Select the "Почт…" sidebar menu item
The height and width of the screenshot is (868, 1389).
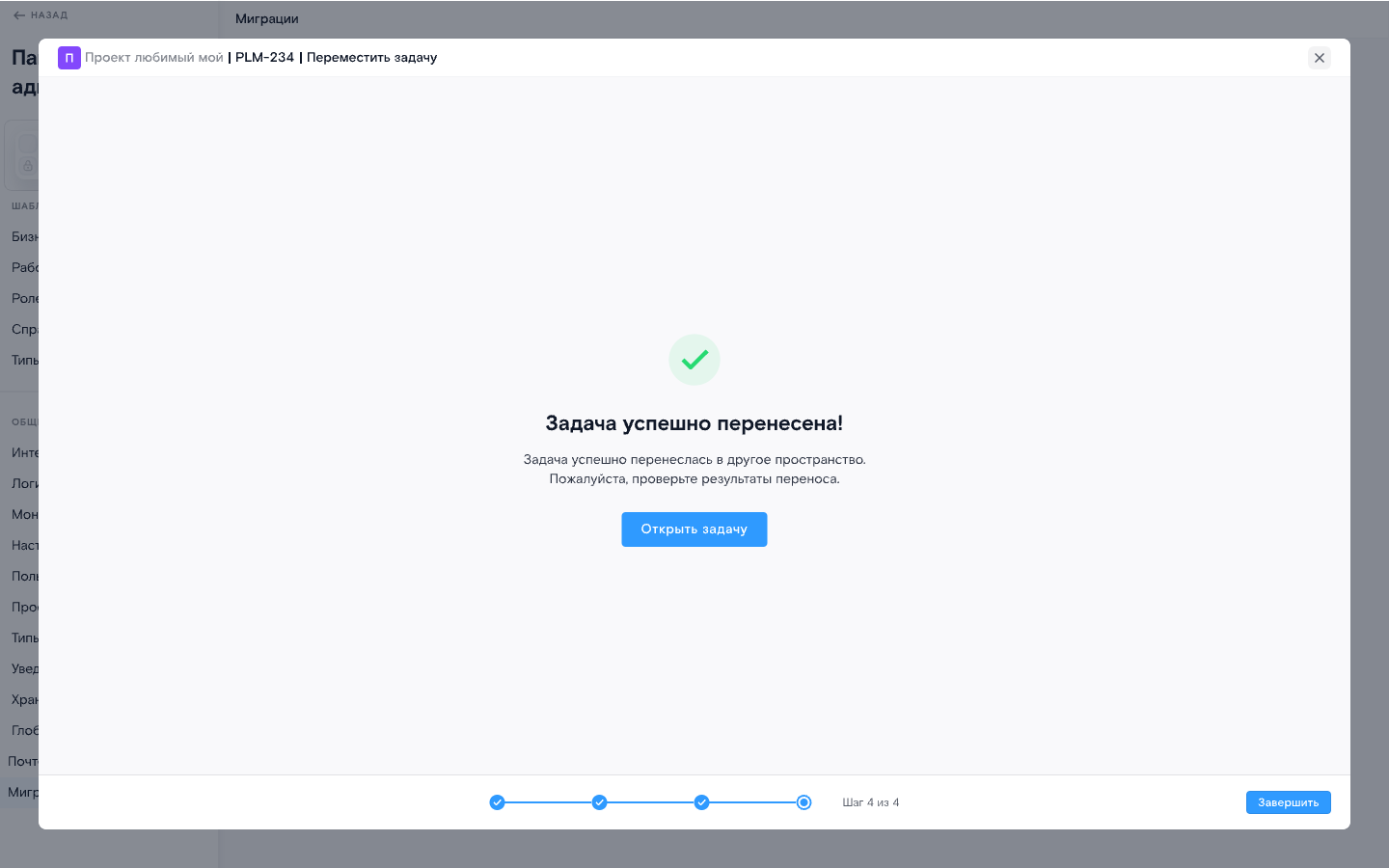pos(22,761)
